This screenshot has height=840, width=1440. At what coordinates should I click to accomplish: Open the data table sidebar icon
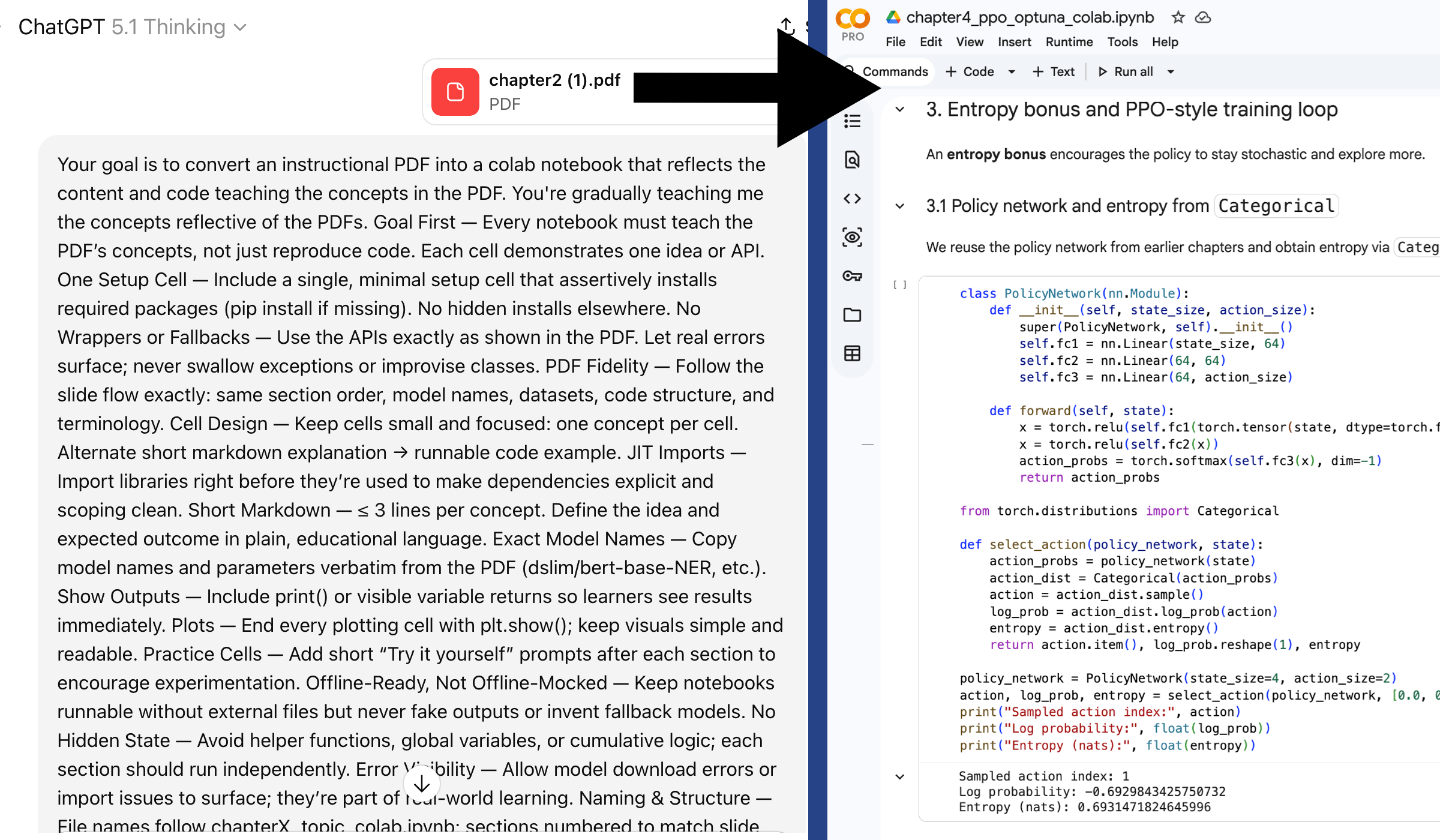[852, 353]
